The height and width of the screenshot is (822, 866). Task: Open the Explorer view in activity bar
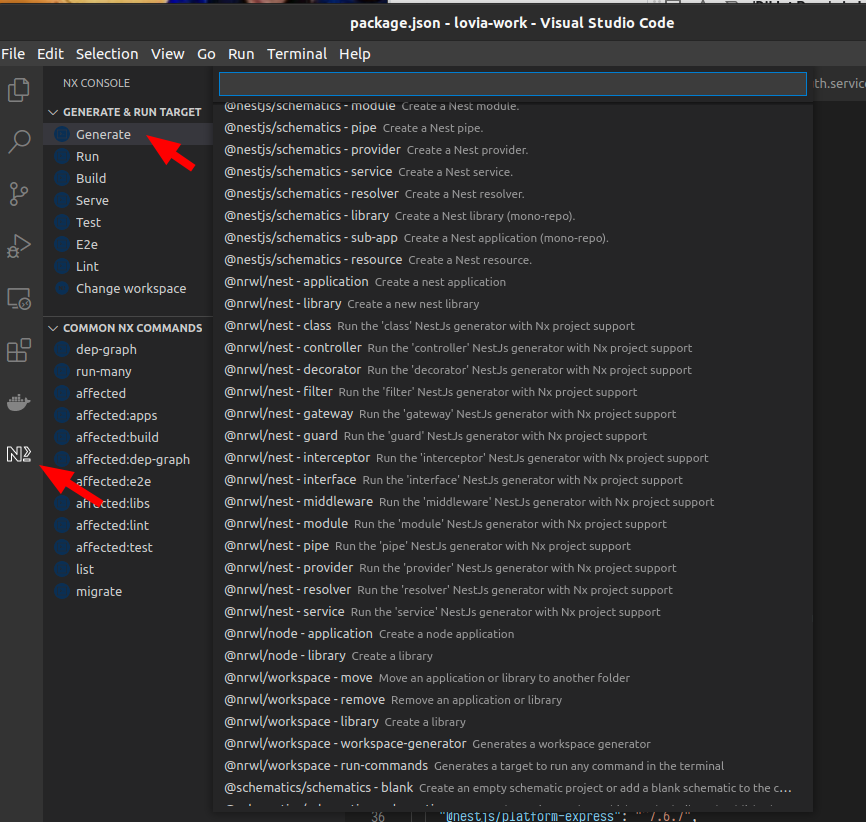[x=19, y=89]
